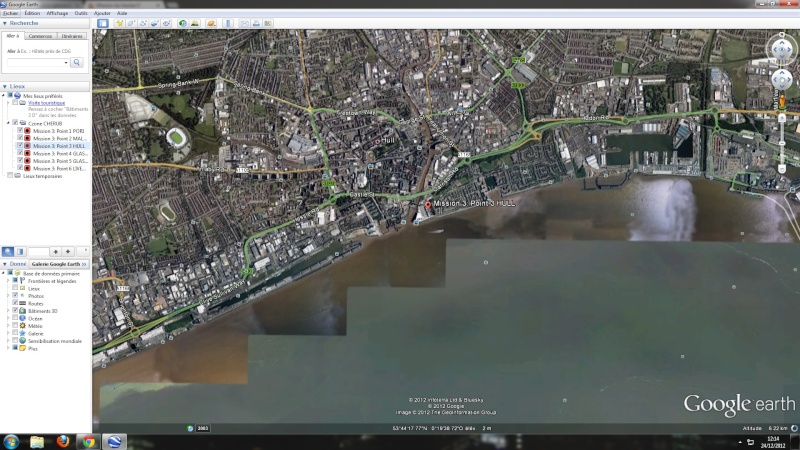The width and height of the screenshot is (800, 450).
Task: Show sunlight across the landscape
Action: pos(194,23)
